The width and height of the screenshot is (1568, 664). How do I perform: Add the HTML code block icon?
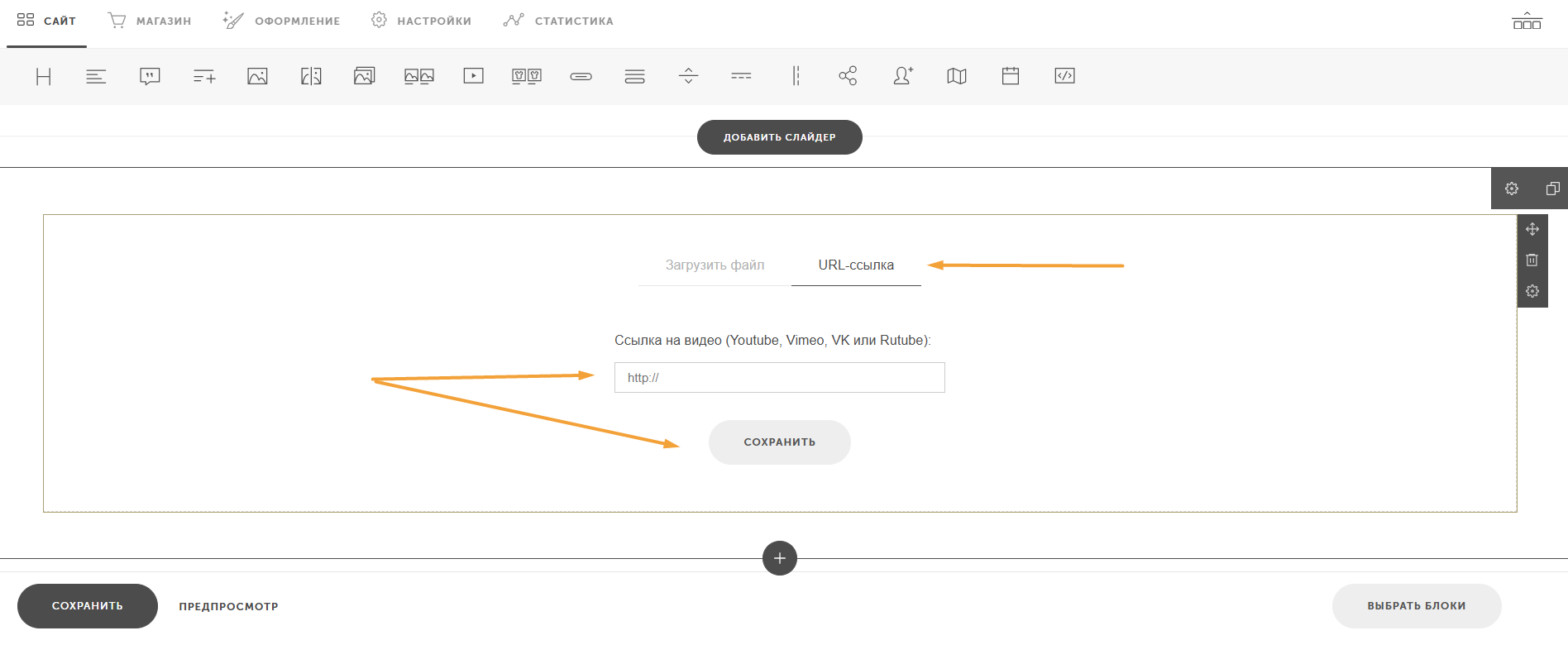(x=1064, y=76)
